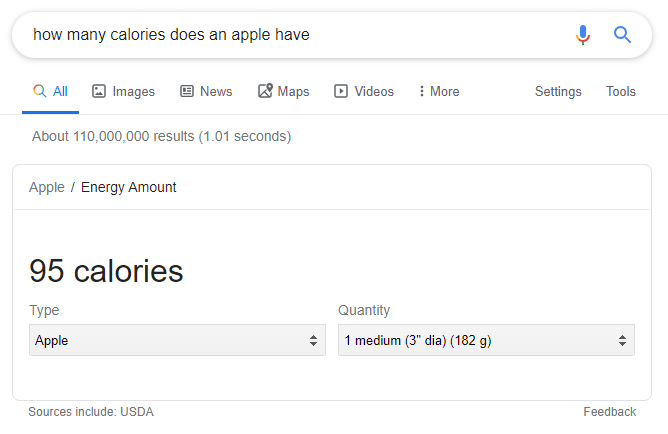This screenshot has width=668, height=434.
Task: Click the Apple breadcrumb link
Action: (x=47, y=187)
